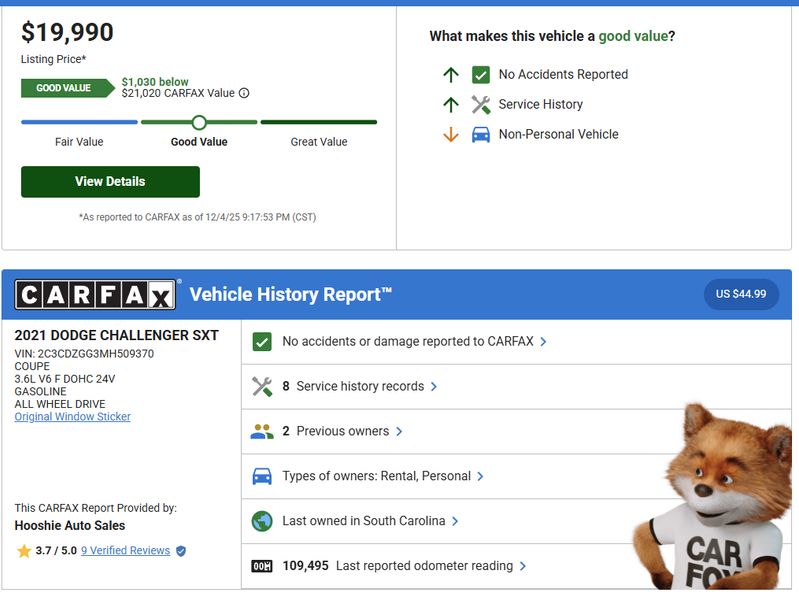The image size is (799, 600).
Task: Click the verified shield badge after reviews
Action: pos(181,551)
